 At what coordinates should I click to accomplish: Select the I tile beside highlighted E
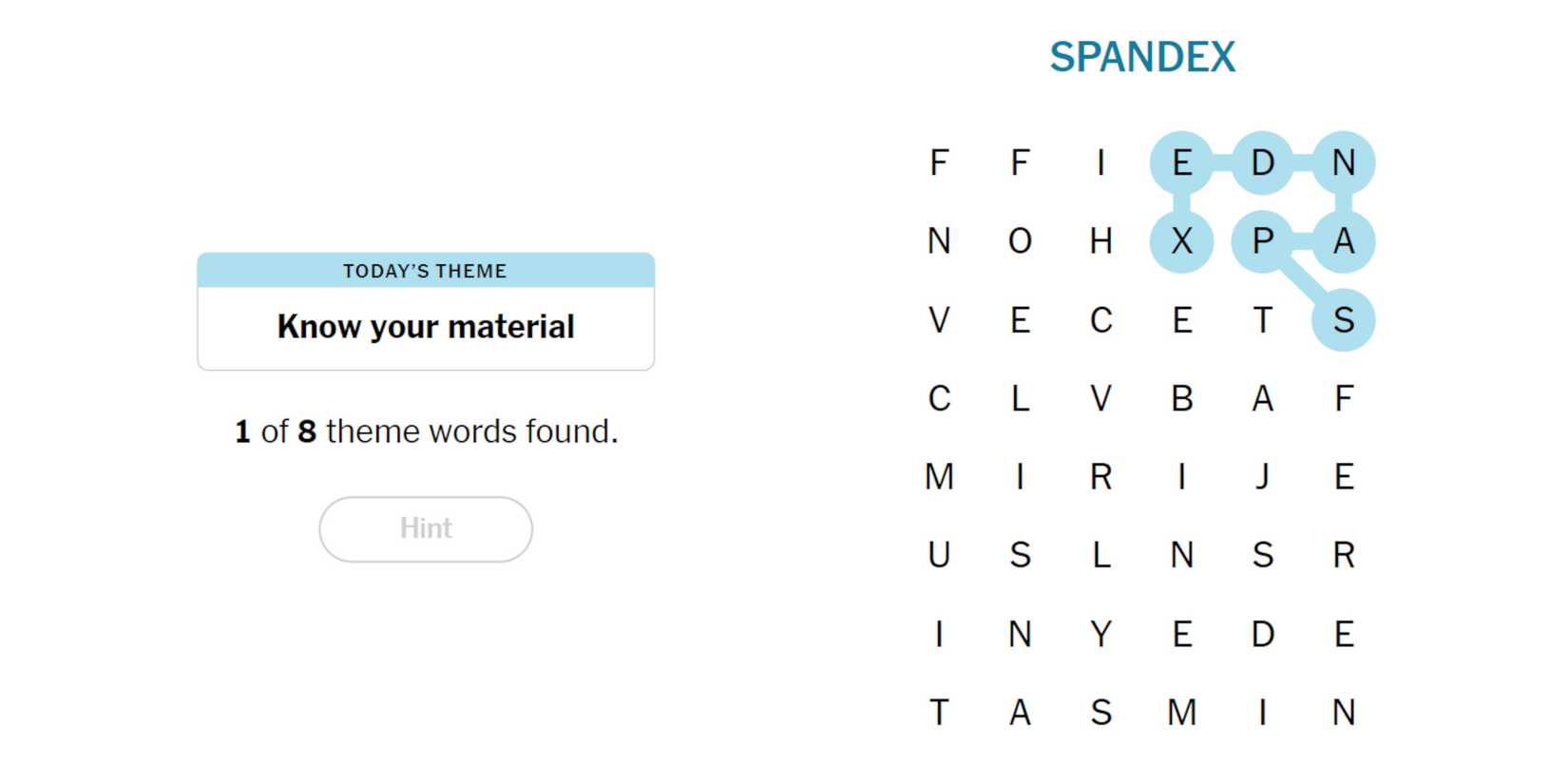point(1100,163)
